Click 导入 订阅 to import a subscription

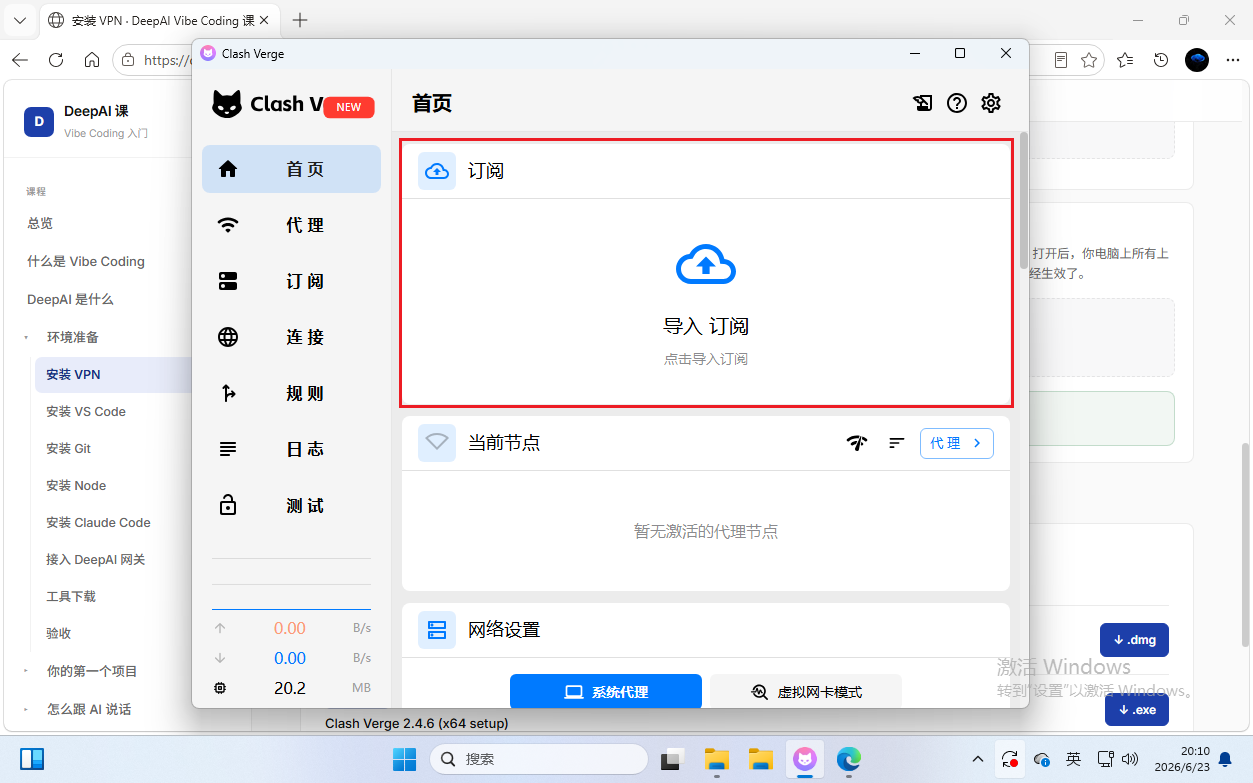706,303
